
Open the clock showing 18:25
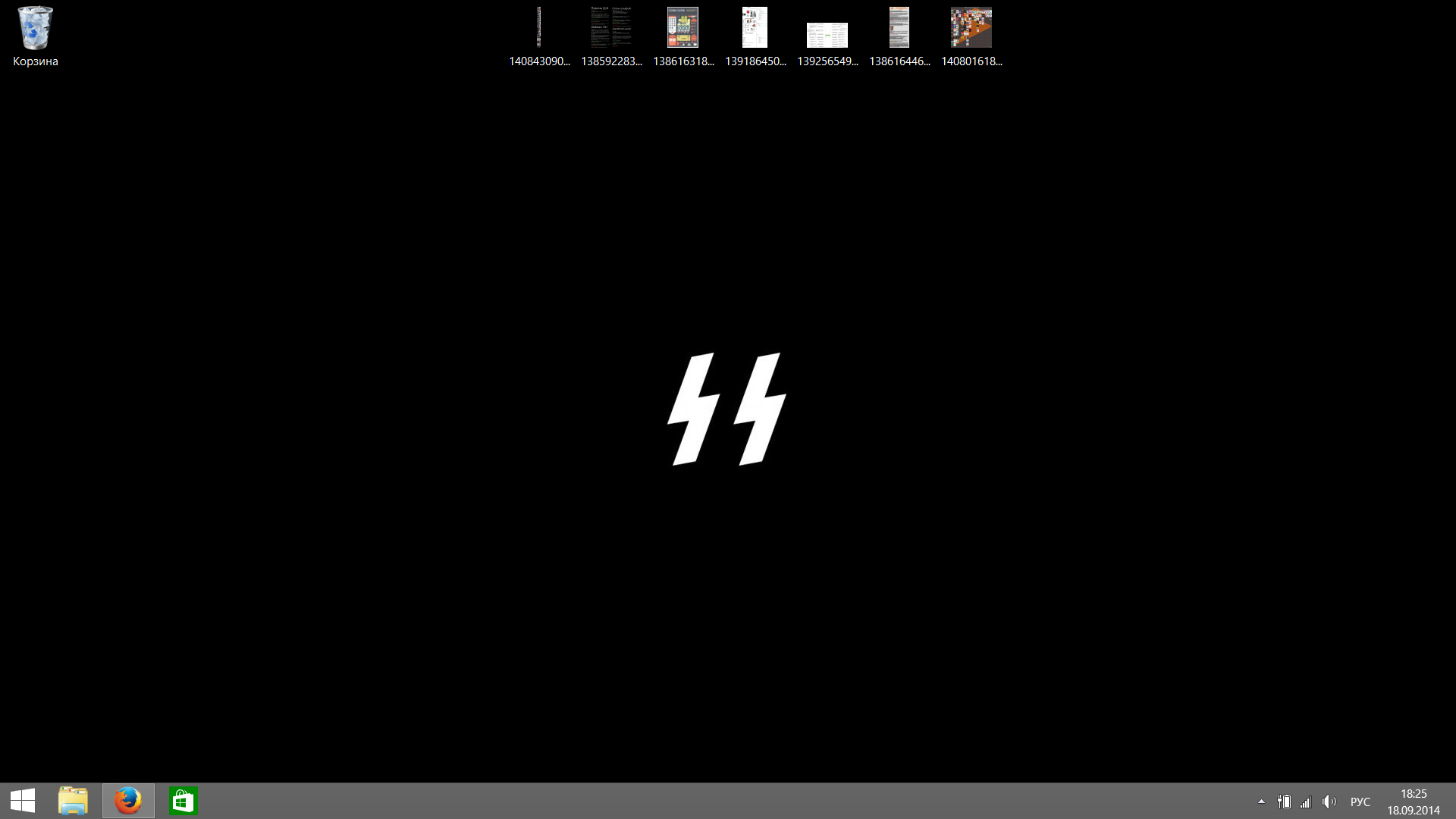(1414, 794)
